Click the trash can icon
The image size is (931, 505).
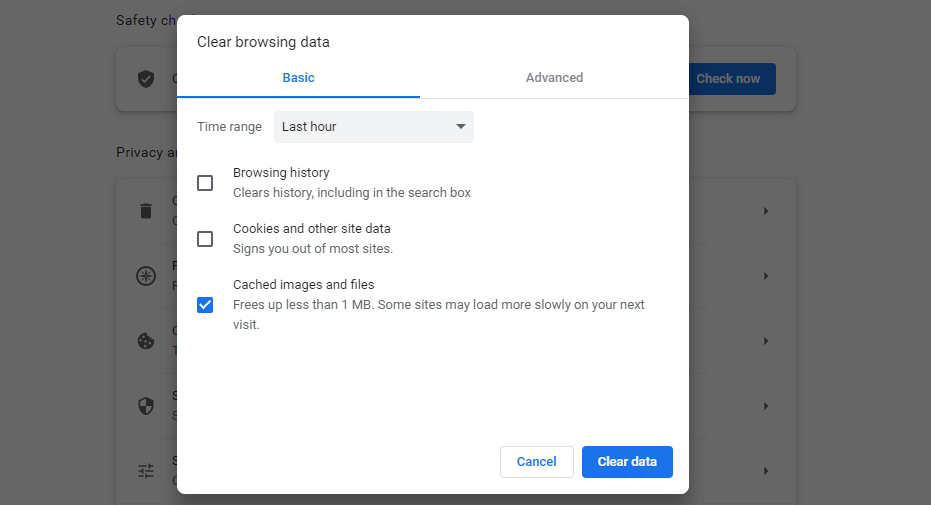click(146, 211)
